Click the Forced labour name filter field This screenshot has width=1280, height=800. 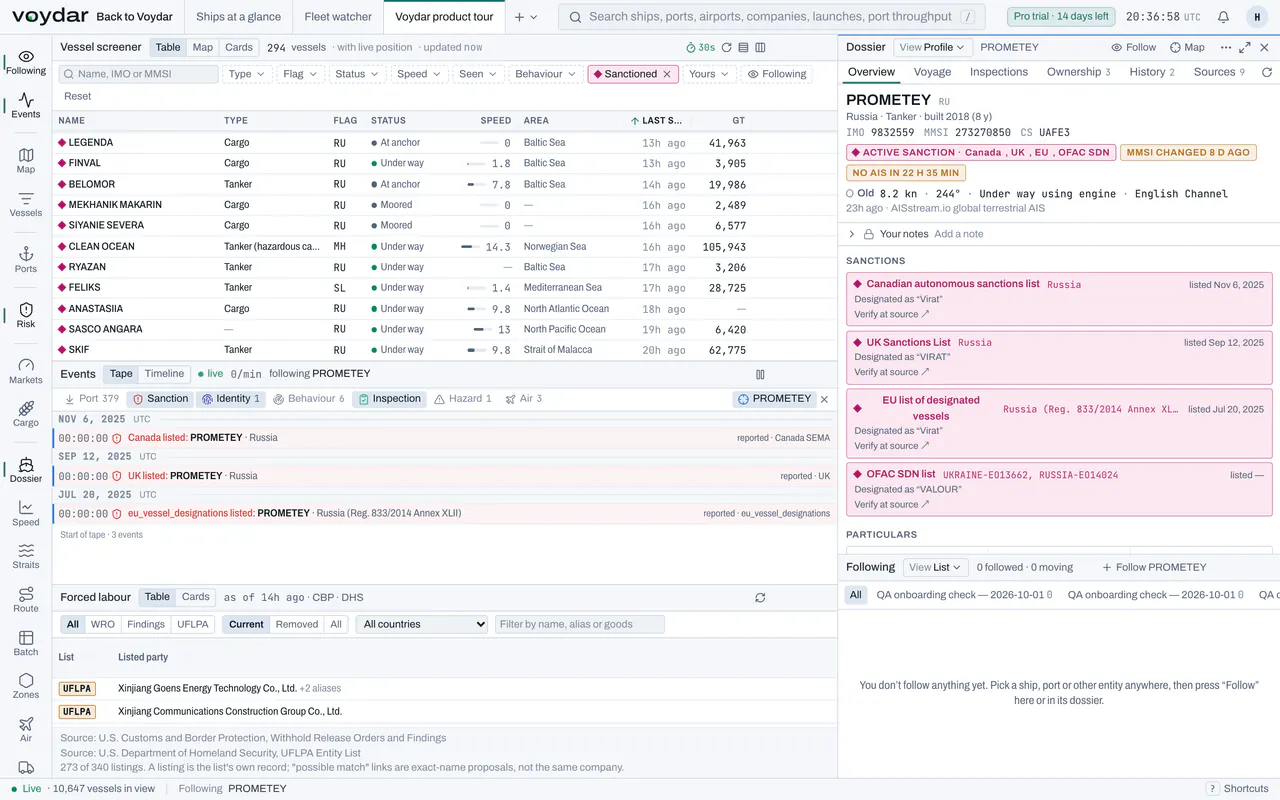pos(580,624)
